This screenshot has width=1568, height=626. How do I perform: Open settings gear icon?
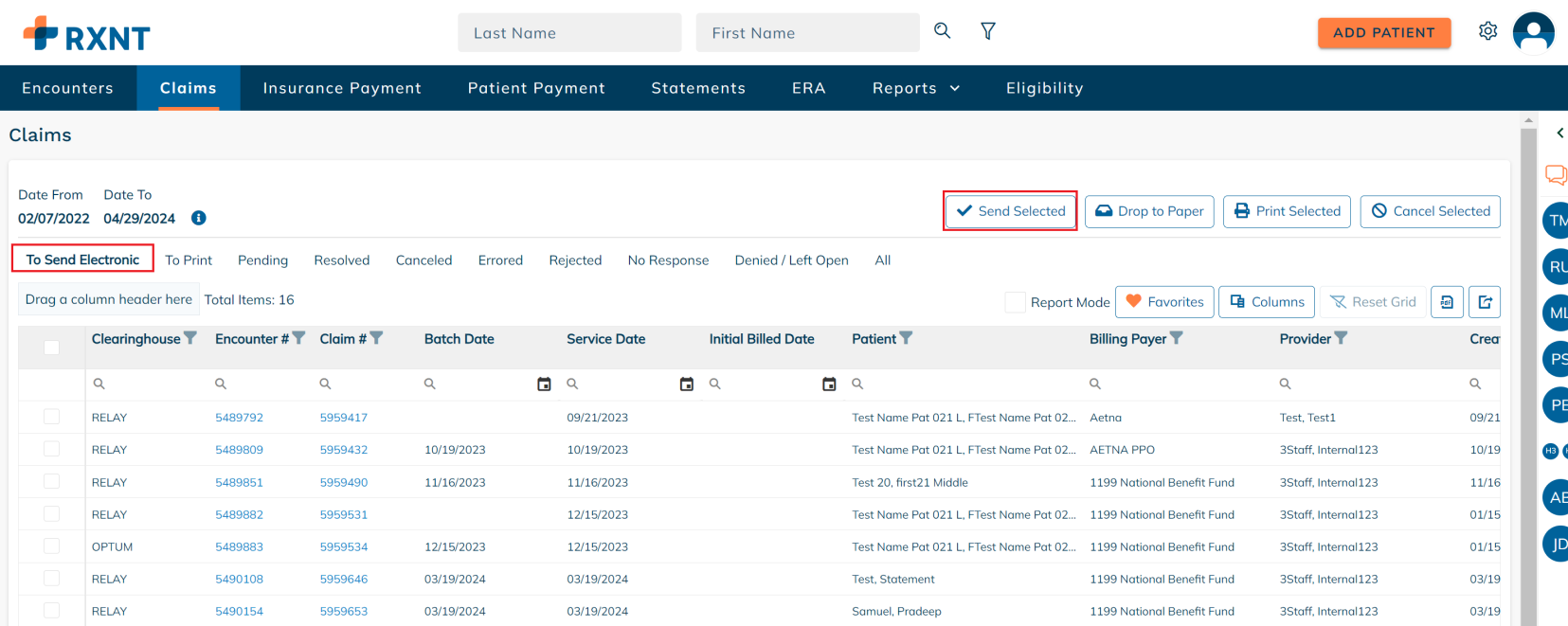click(x=1487, y=31)
